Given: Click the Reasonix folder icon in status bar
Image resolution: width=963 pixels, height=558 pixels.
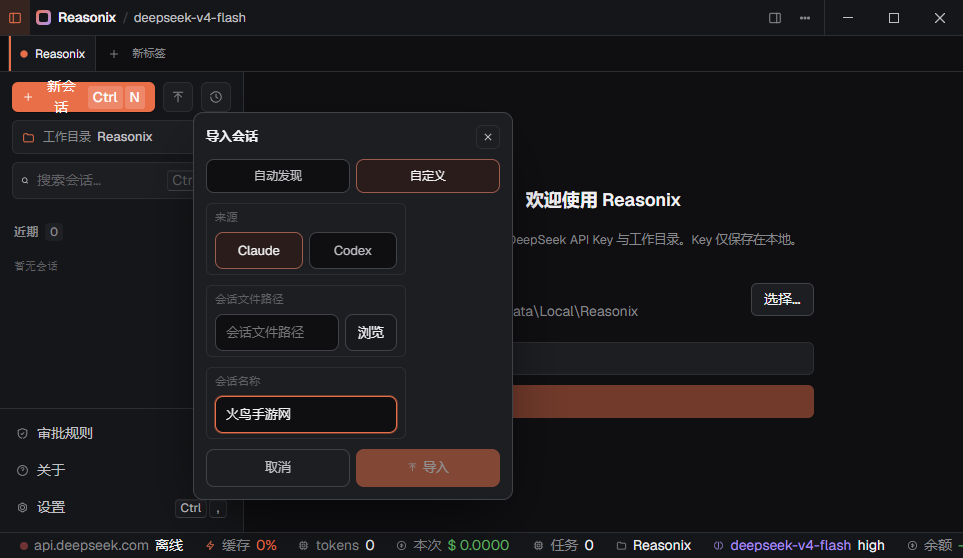Looking at the screenshot, I should coord(622,545).
